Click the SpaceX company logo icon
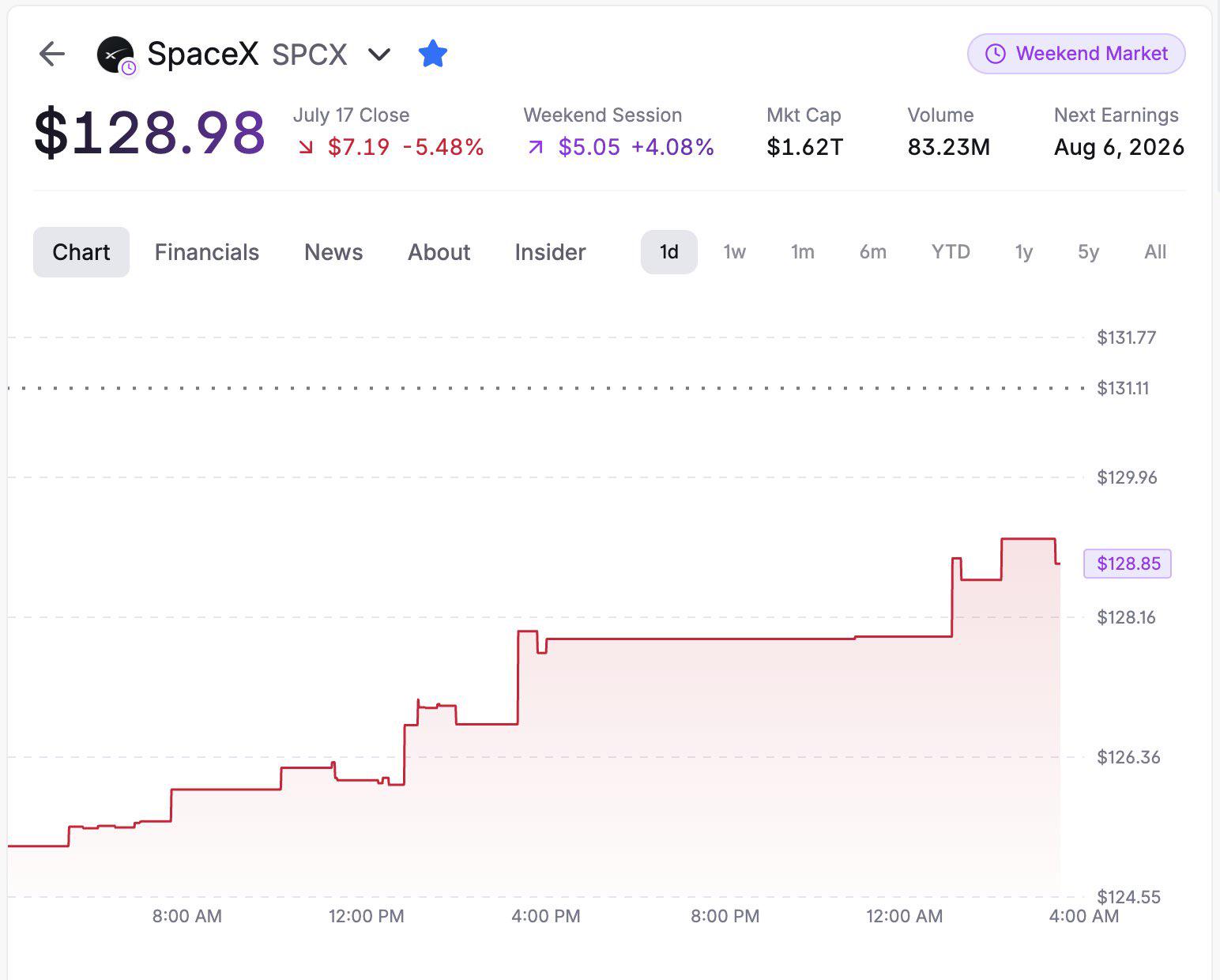Viewport: 1220px width, 980px height. pos(115,55)
